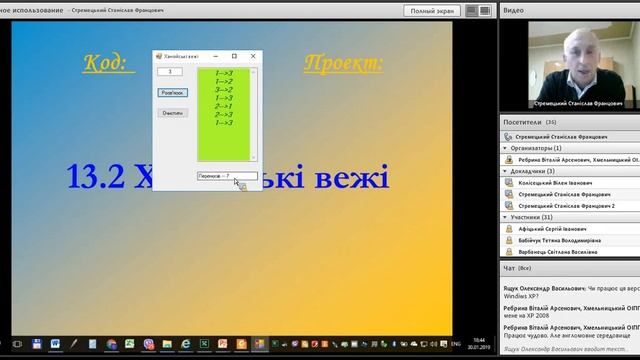Click the Task View icon on the taskbar
This screenshot has height=360, width=640.
pos(17,344)
